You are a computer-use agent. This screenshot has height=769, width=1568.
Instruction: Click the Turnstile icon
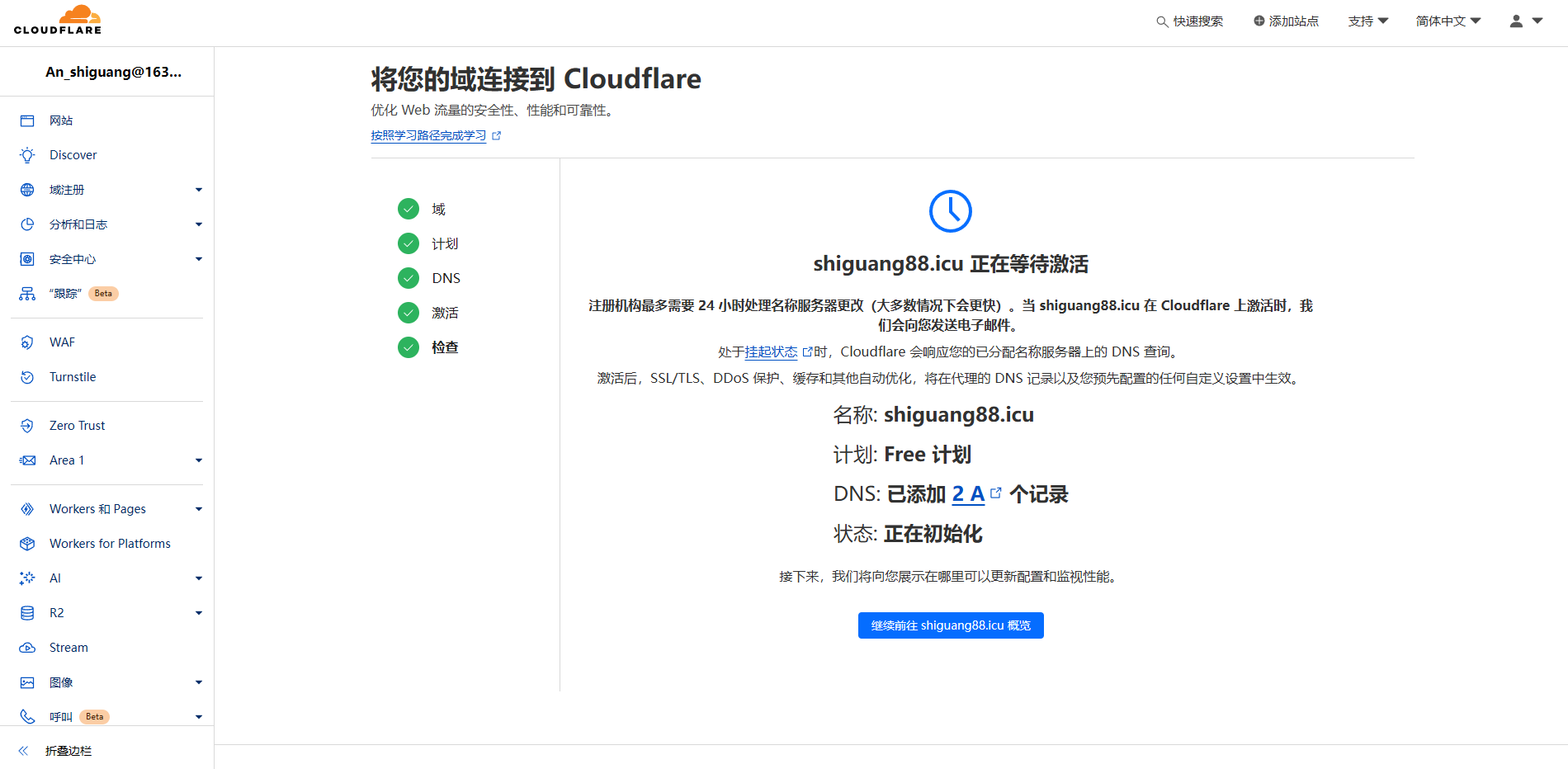tap(27, 377)
